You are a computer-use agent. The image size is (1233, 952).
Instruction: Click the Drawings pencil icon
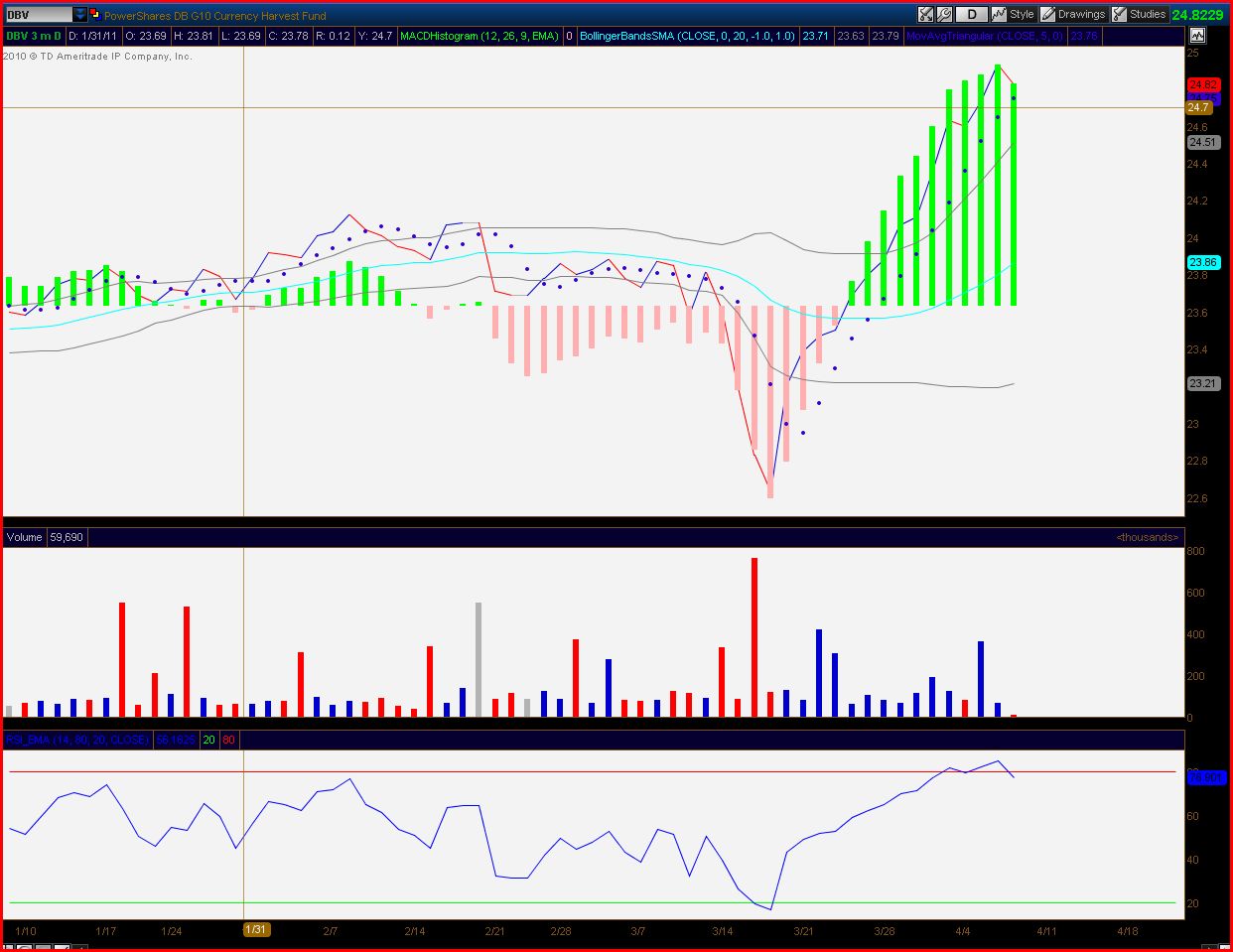point(1047,14)
